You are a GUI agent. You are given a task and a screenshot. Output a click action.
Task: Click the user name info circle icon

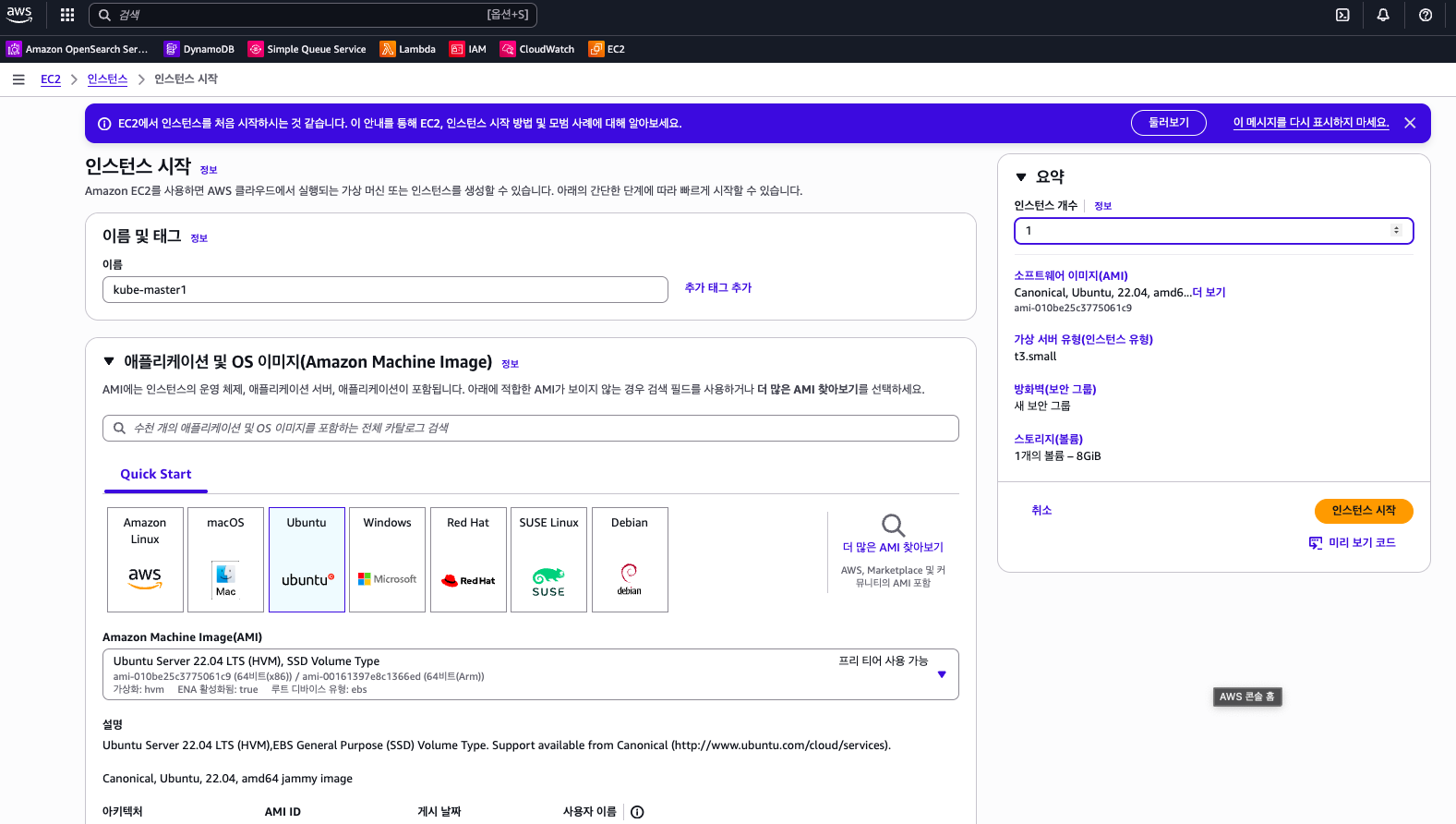(x=637, y=812)
